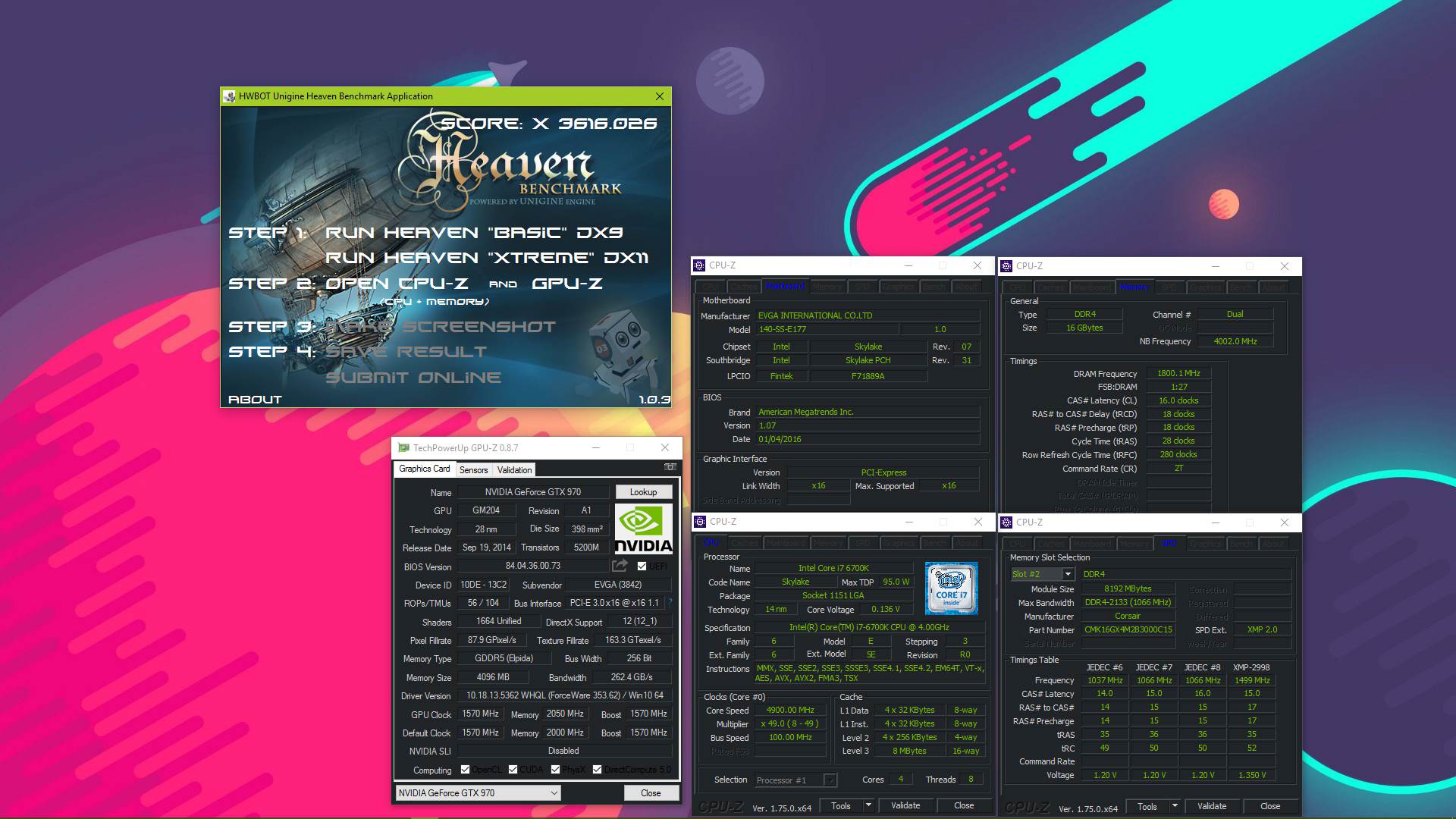Image resolution: width=1456 pixels, height=819 pixels.
Task: Click title icon of CPU-Z Memory window
Action: 1006,266
